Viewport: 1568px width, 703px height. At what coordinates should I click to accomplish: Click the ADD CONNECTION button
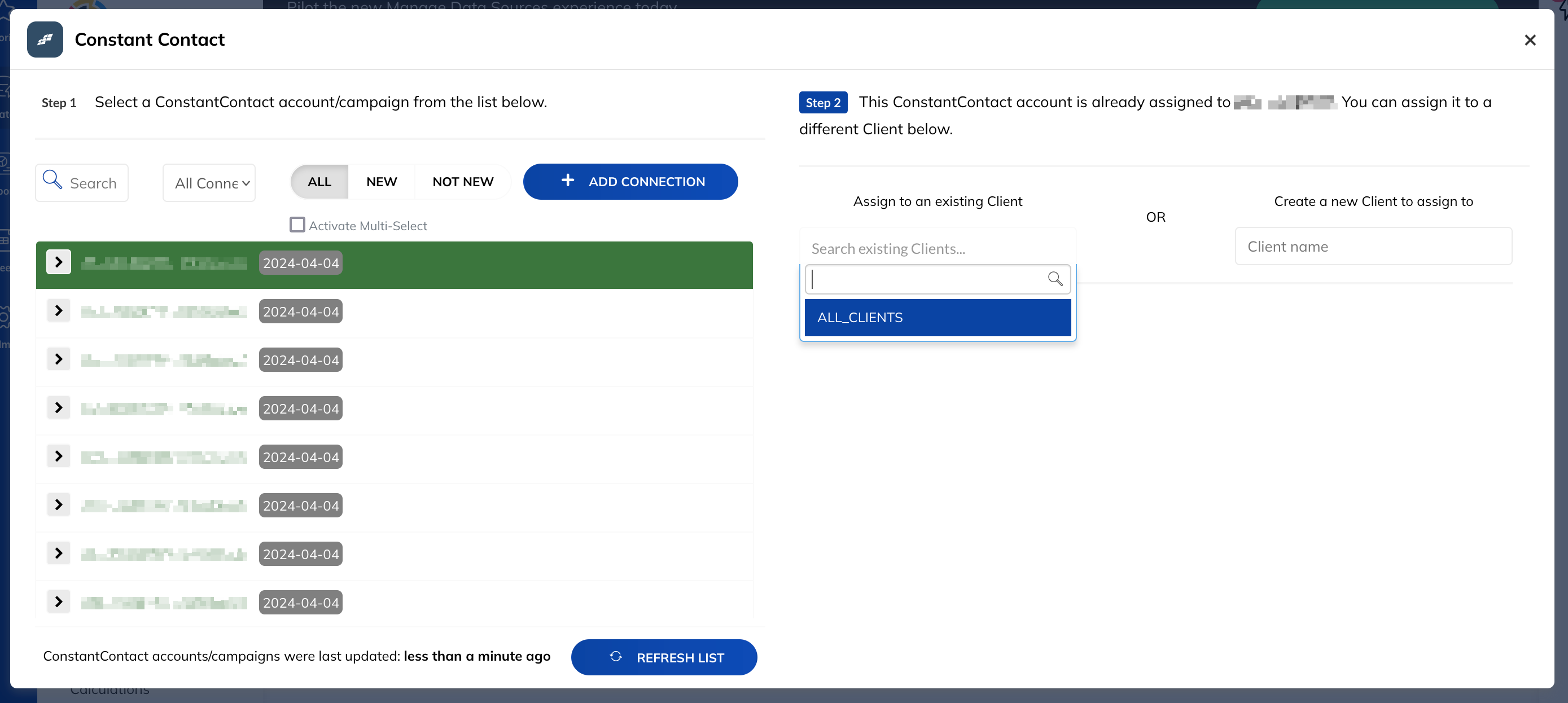click(630, 181)
